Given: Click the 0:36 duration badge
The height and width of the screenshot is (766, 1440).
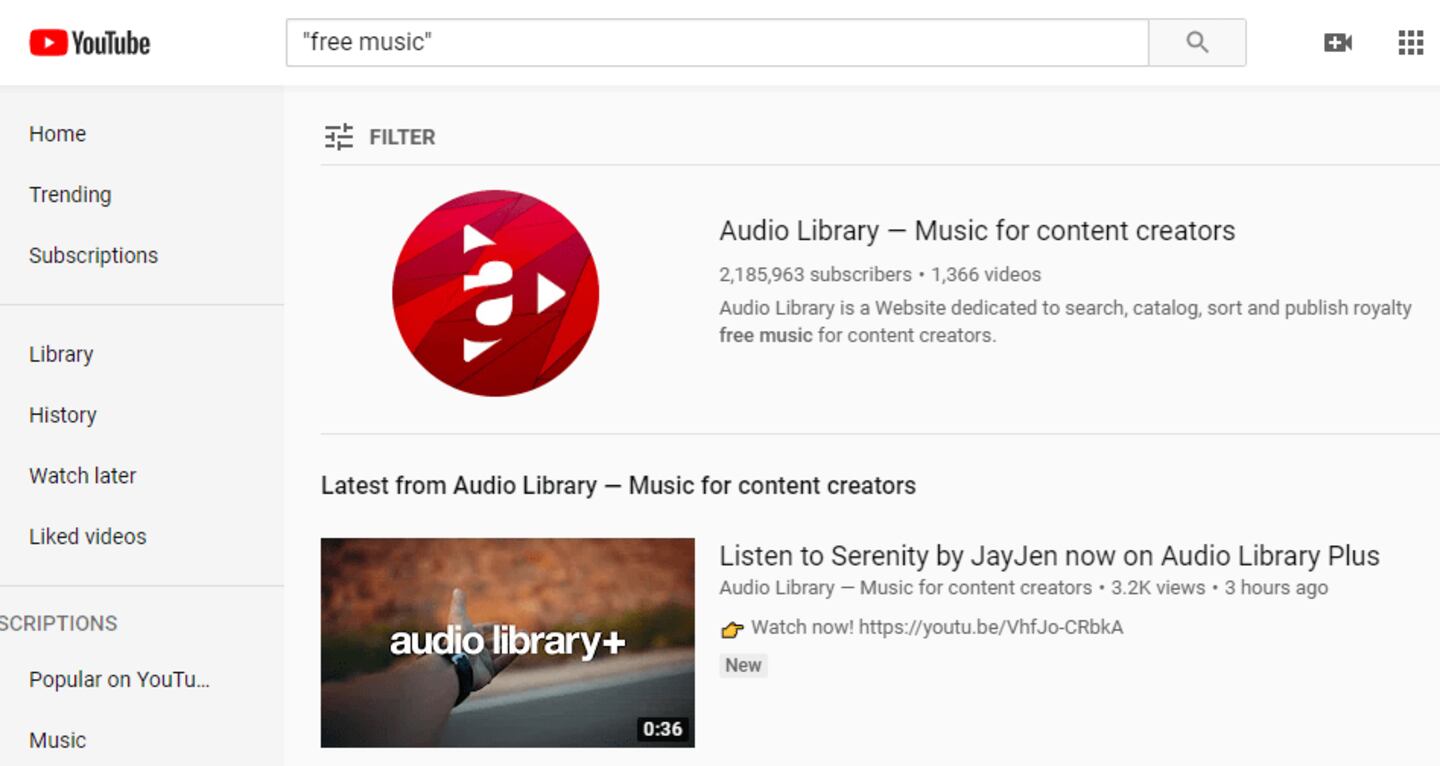Looking at the screenshot, I should point(662,729).
